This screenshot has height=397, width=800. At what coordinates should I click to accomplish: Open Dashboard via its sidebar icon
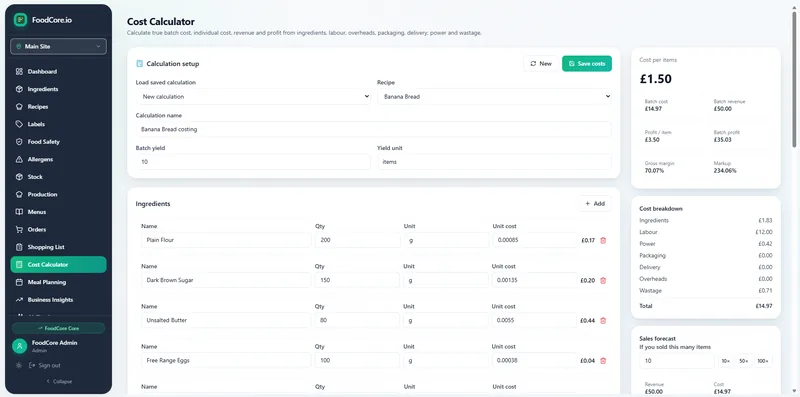coord(19,71)
